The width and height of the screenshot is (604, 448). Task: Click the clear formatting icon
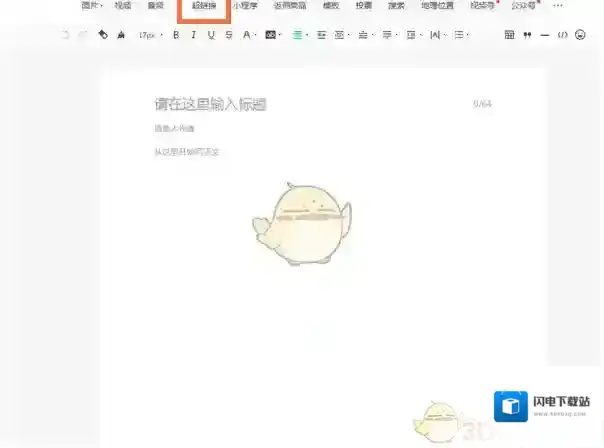coord(121,35)
